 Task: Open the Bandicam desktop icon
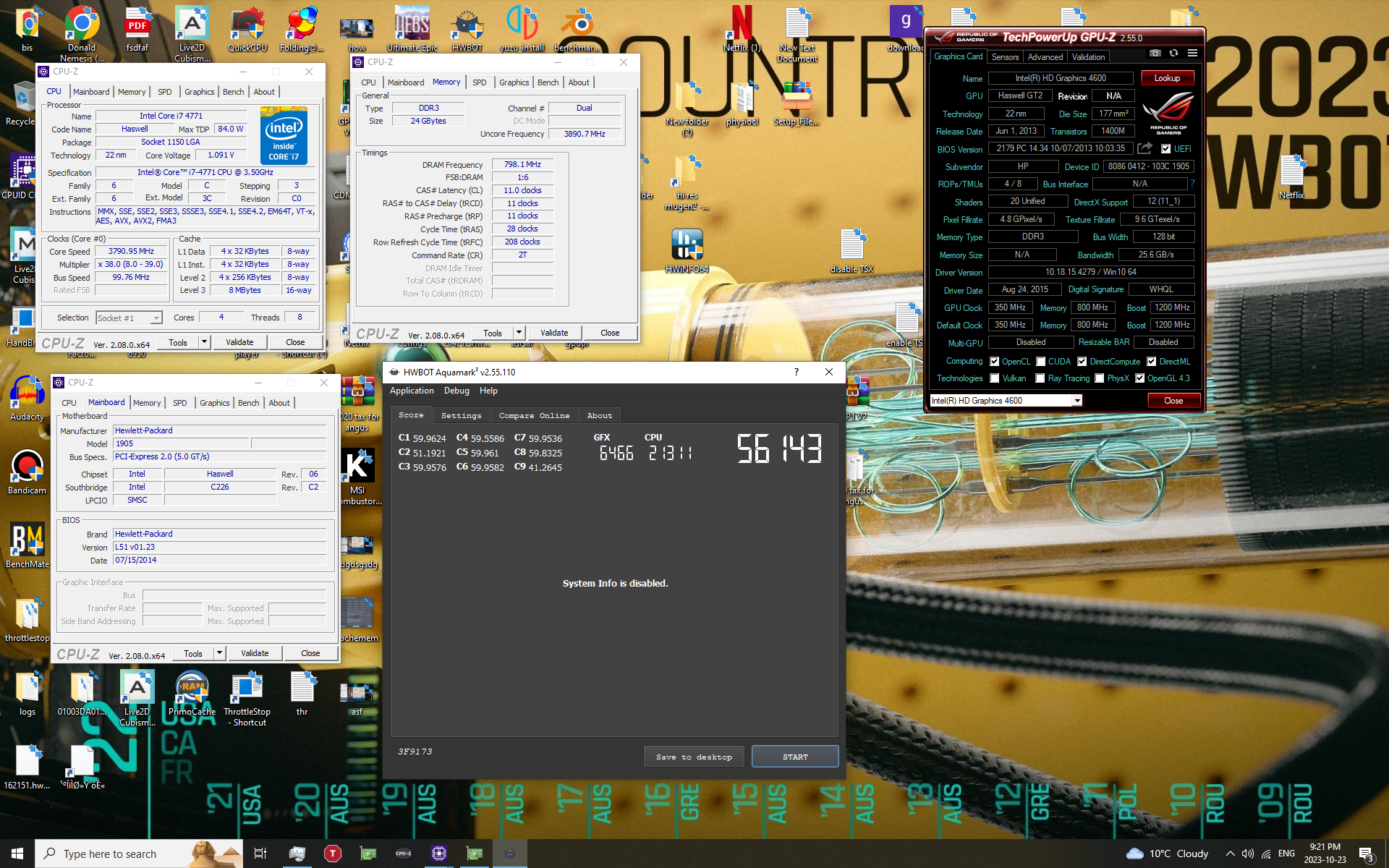pos(27,472)
